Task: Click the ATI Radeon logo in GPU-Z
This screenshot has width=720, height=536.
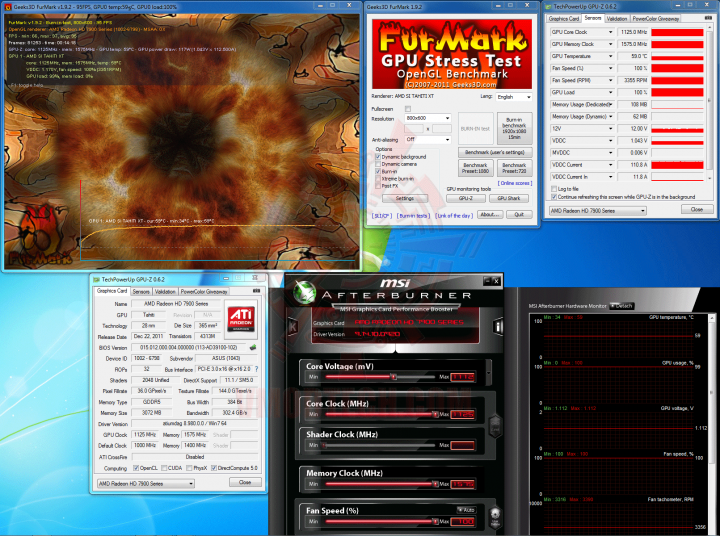Action: (x=241, y=319)
